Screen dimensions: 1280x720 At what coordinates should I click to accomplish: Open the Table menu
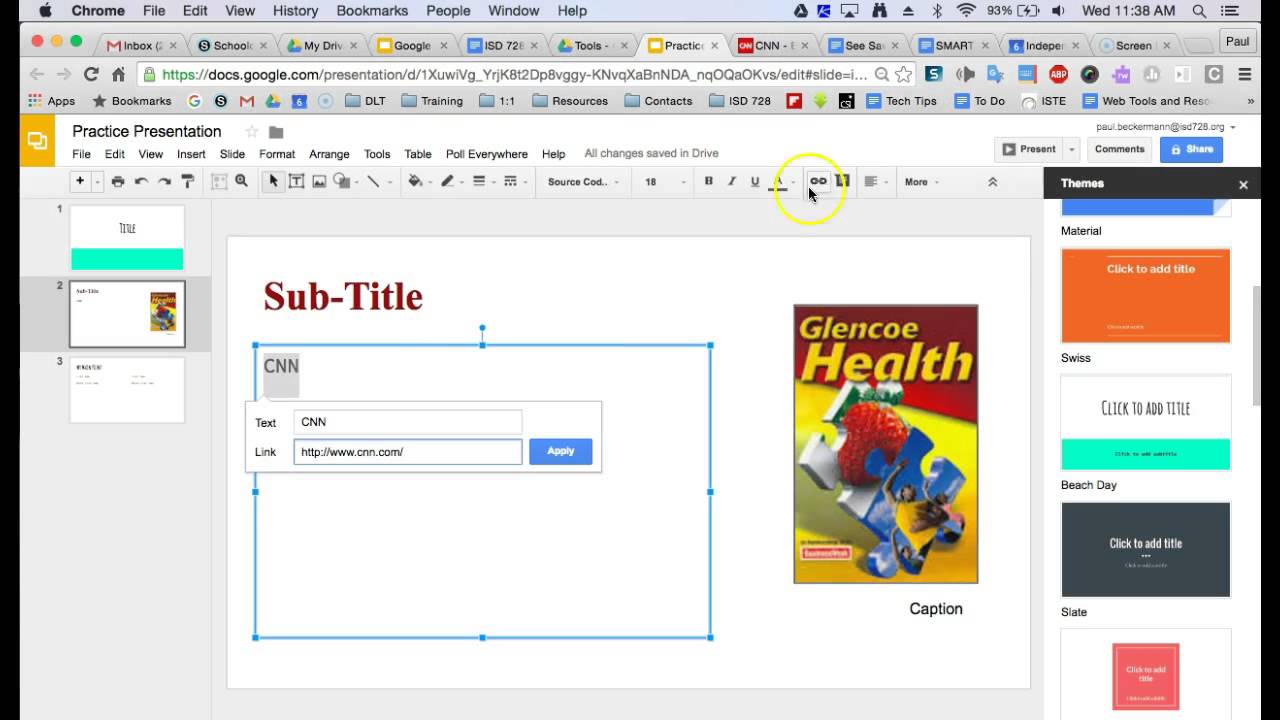pyautogui.click(x=418, y=154)
